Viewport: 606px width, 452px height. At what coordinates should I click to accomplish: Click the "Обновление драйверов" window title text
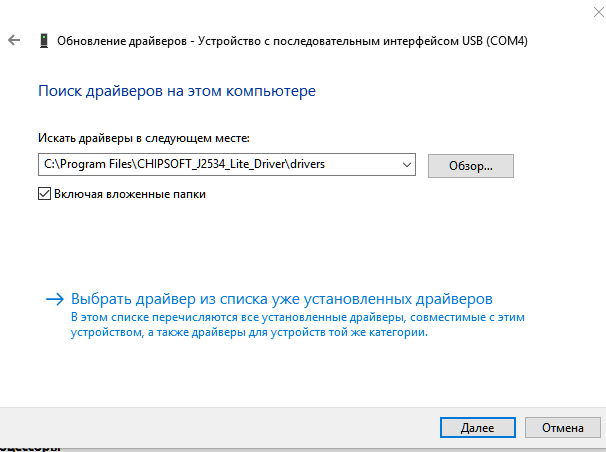click(x=122, y=42)
